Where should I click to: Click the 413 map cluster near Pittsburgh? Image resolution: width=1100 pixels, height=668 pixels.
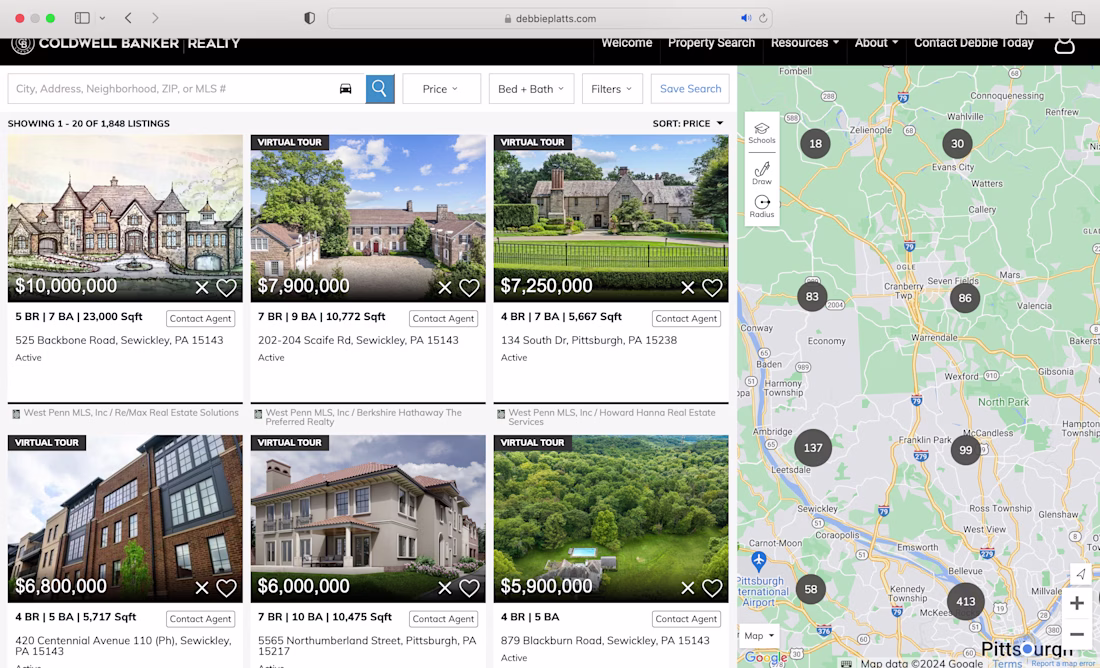[x=965, y=601]
